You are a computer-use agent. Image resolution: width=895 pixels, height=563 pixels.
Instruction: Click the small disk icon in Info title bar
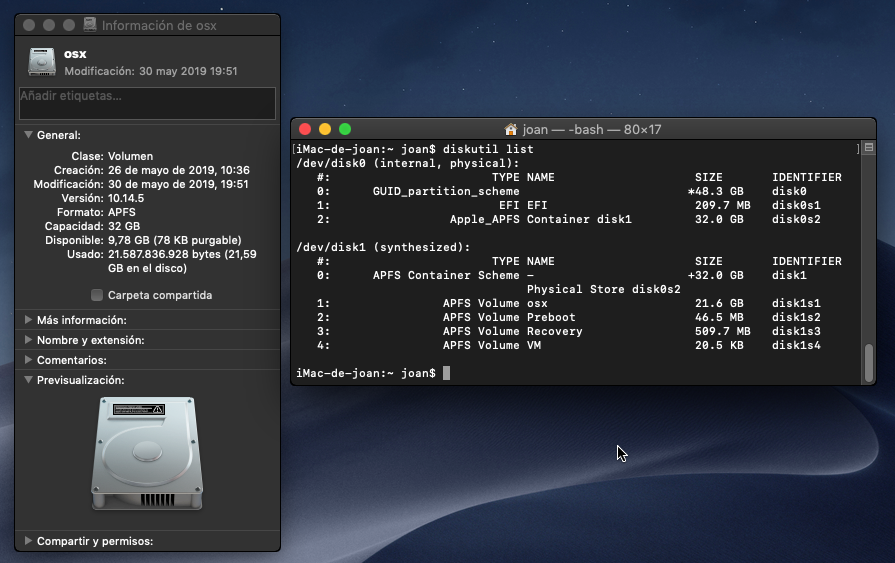pos(90,25)
